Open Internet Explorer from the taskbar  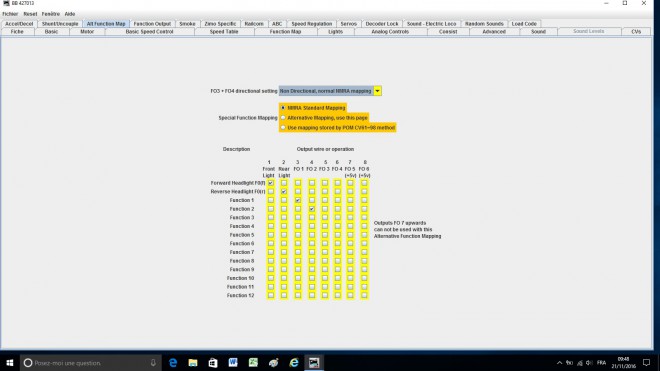click(x=294, y=363)
